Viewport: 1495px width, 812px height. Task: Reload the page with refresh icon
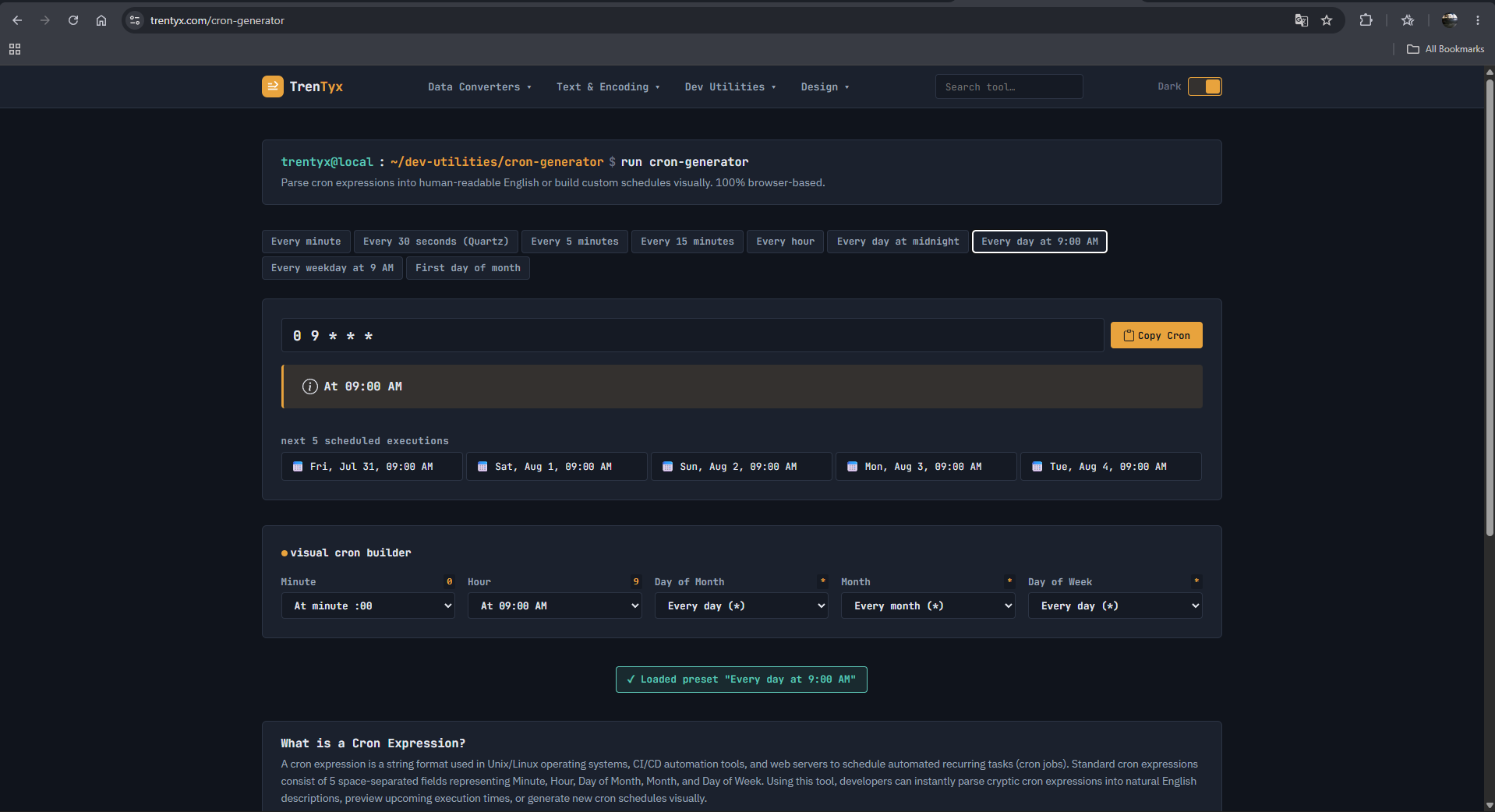(x=73, y=20)
